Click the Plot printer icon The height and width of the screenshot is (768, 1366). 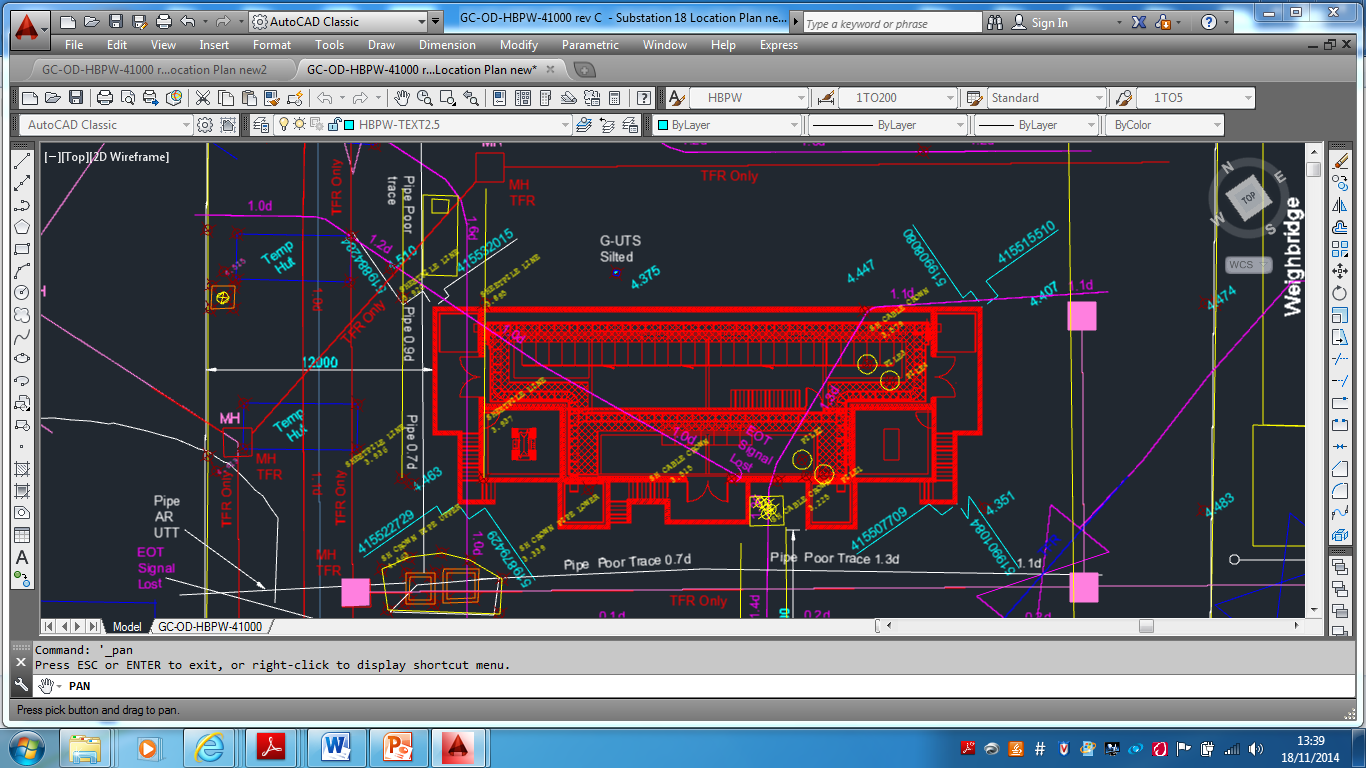pos(105,98)
